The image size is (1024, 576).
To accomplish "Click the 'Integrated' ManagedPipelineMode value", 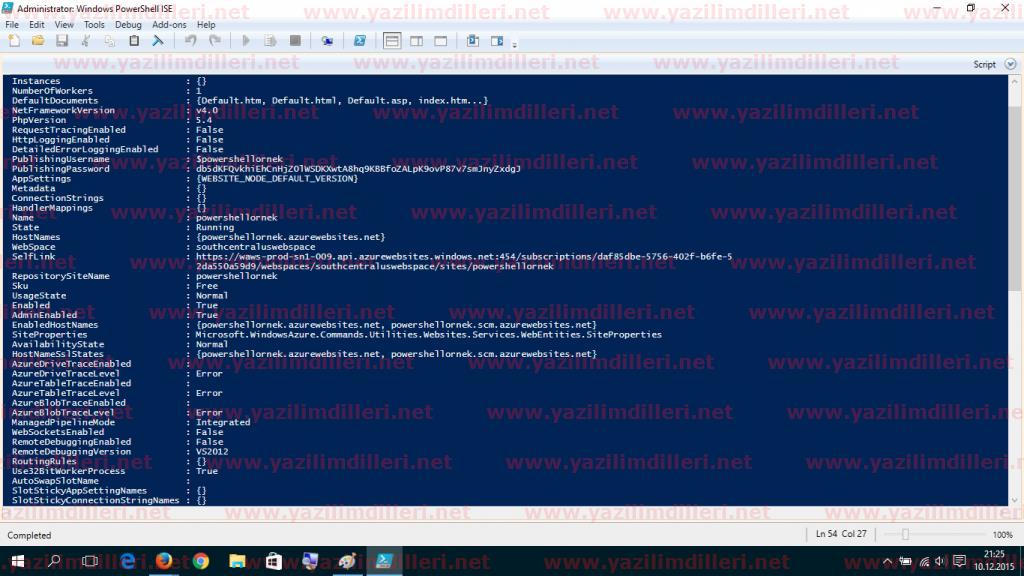I will coord(223,423).
